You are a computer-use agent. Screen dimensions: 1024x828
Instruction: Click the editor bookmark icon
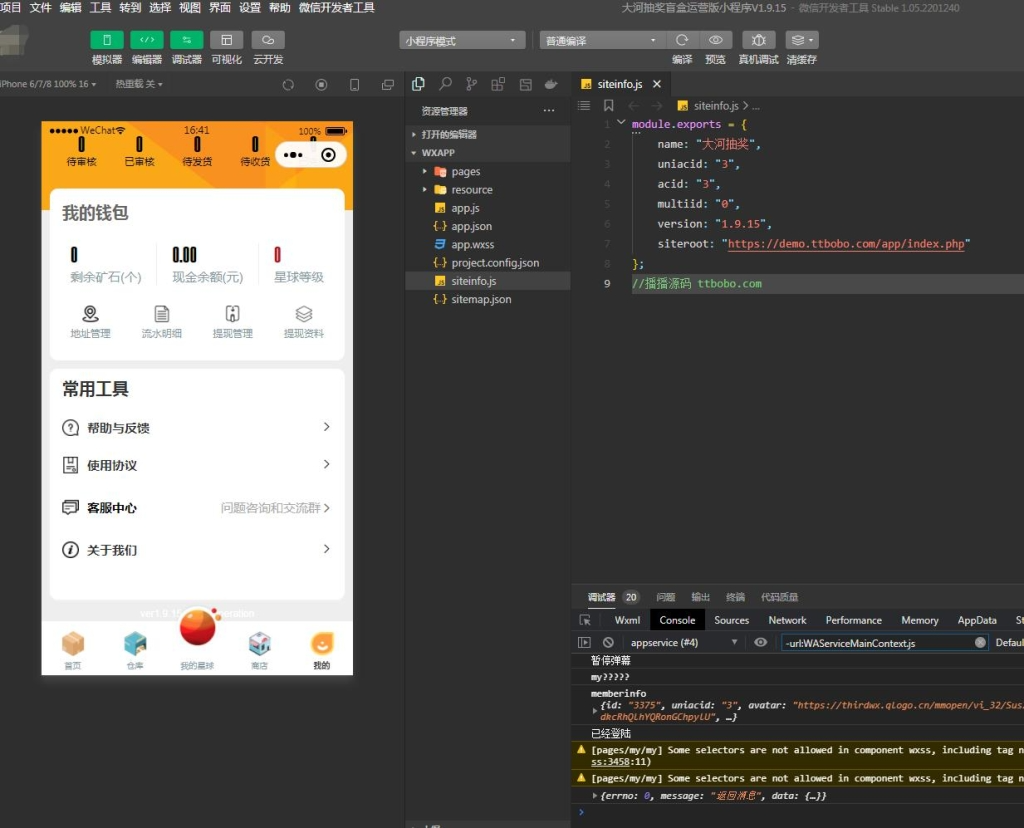click(x=609, y=106)
